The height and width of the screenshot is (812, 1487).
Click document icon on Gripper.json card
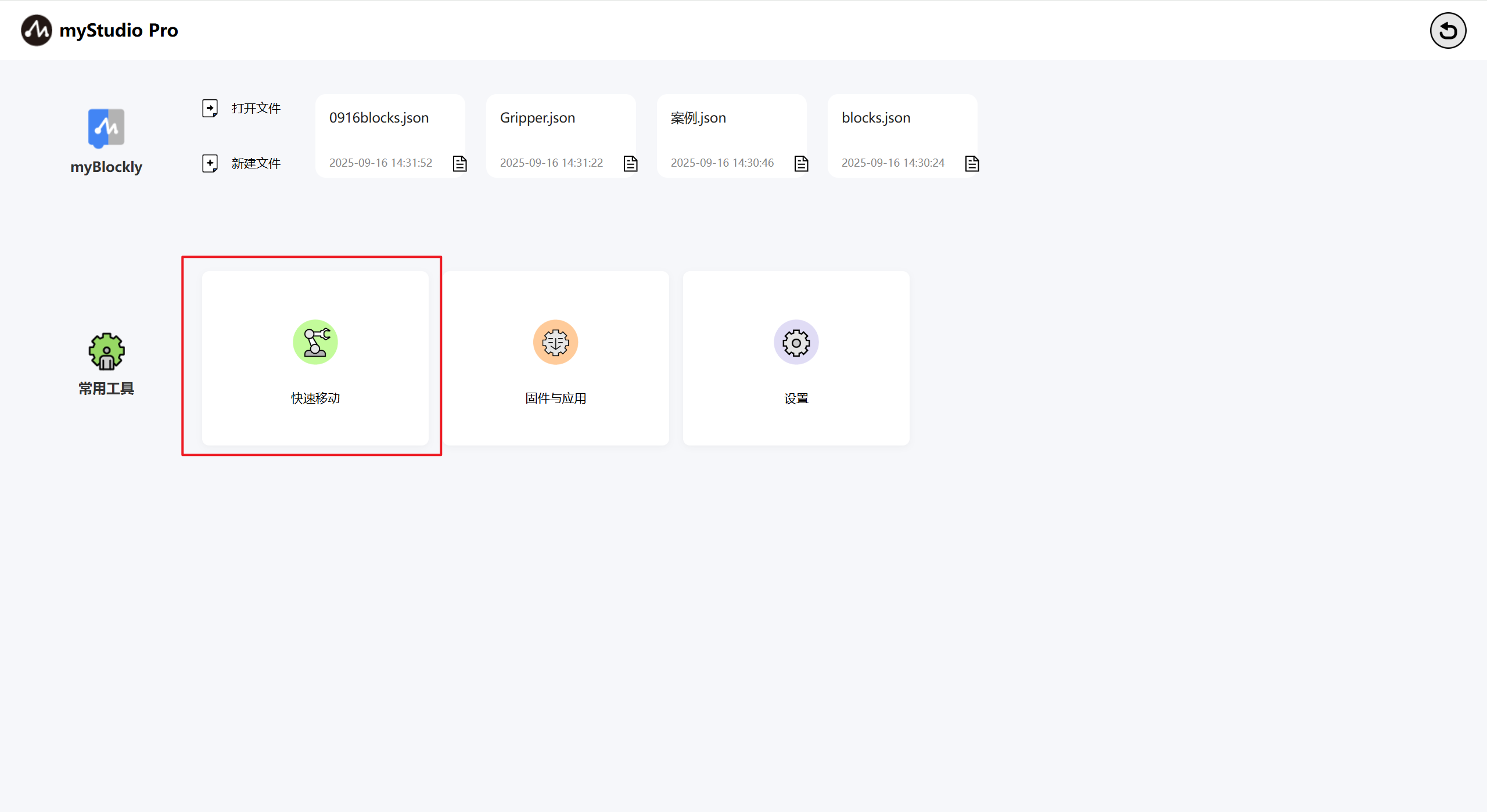[630, 164]
